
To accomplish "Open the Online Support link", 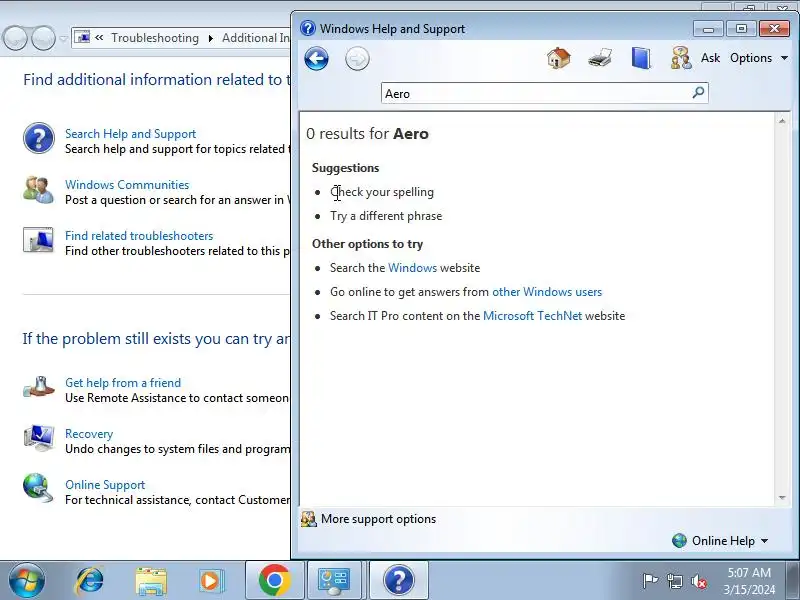I will [105, 485].
